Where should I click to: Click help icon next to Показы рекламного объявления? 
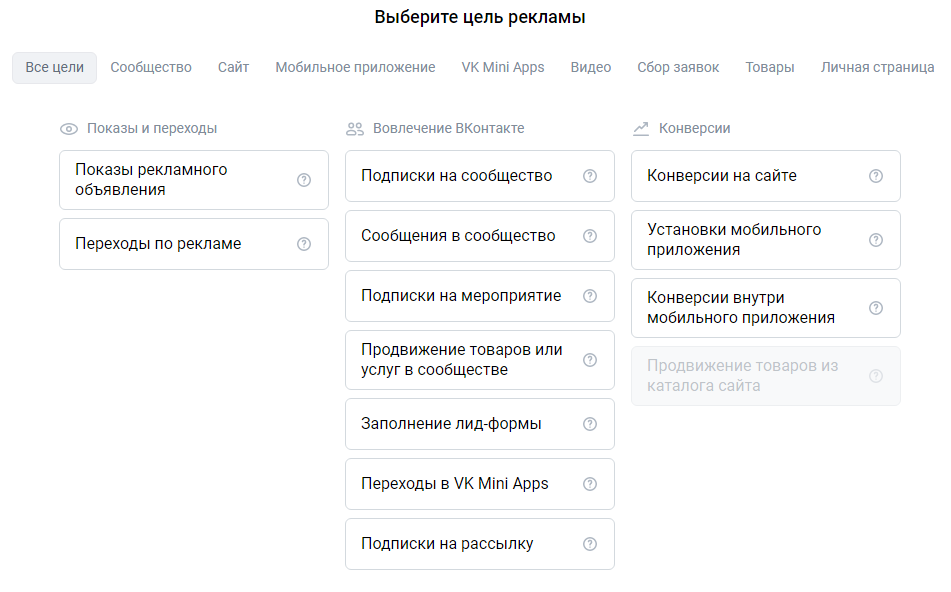(x=304, y=180)
